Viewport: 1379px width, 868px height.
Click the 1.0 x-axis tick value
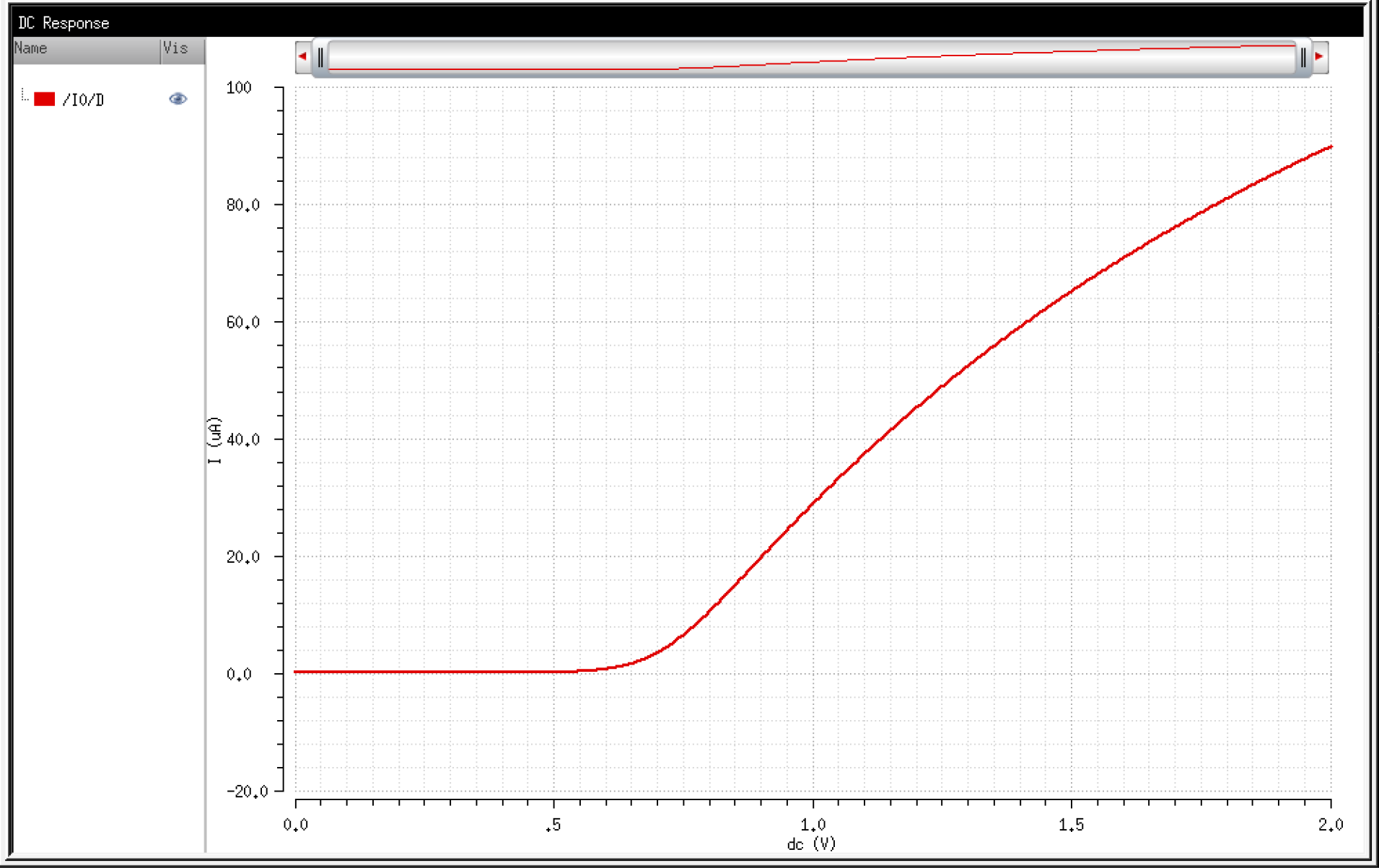(813, 825)
